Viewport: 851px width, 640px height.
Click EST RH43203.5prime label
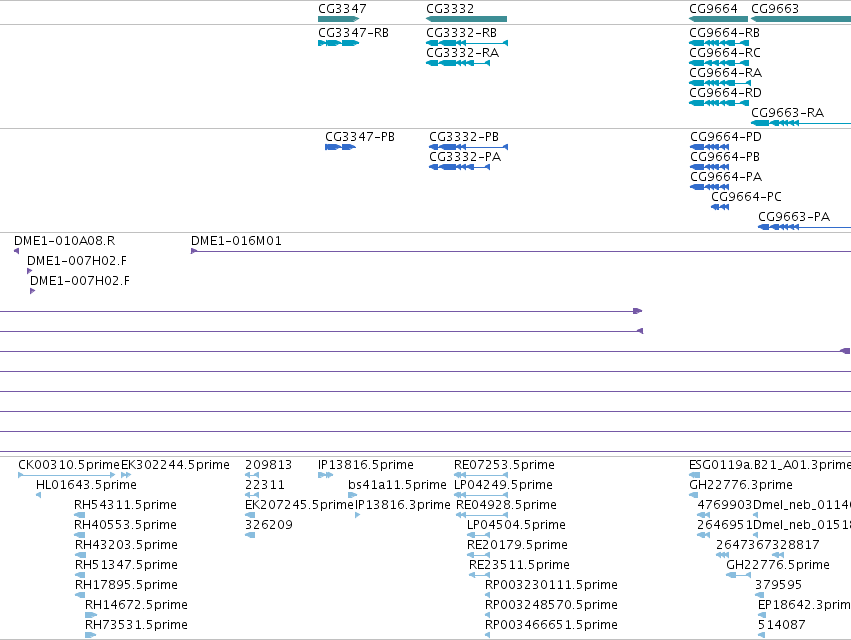click(x=126, y=545)
